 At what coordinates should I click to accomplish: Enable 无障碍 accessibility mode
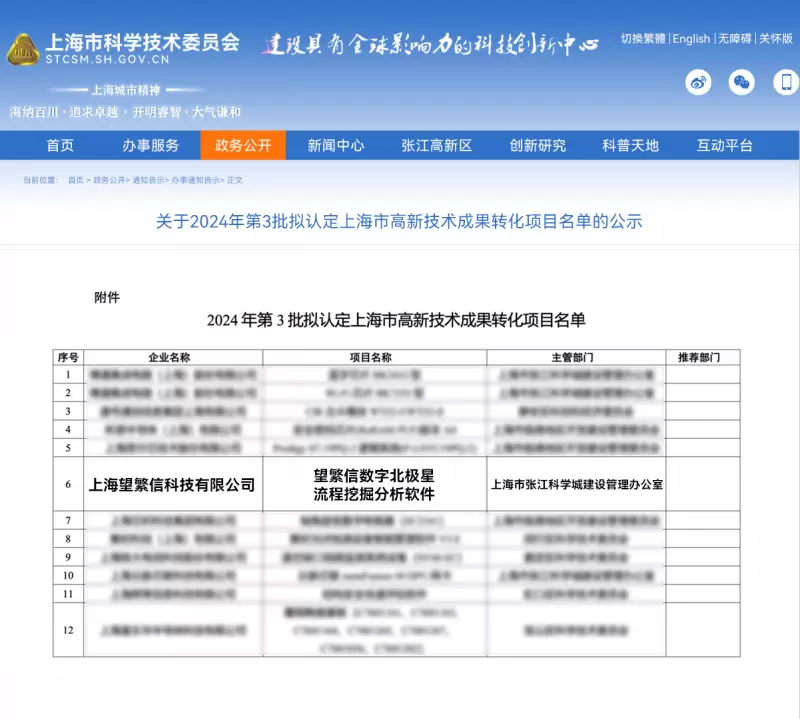[x=734, y=39]
